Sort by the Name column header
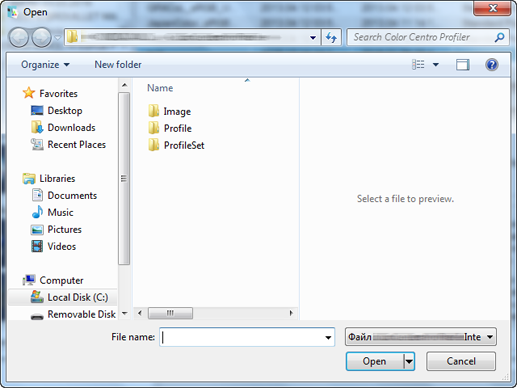The height and width of the screenshot is (388, 517). click(160, 88)
